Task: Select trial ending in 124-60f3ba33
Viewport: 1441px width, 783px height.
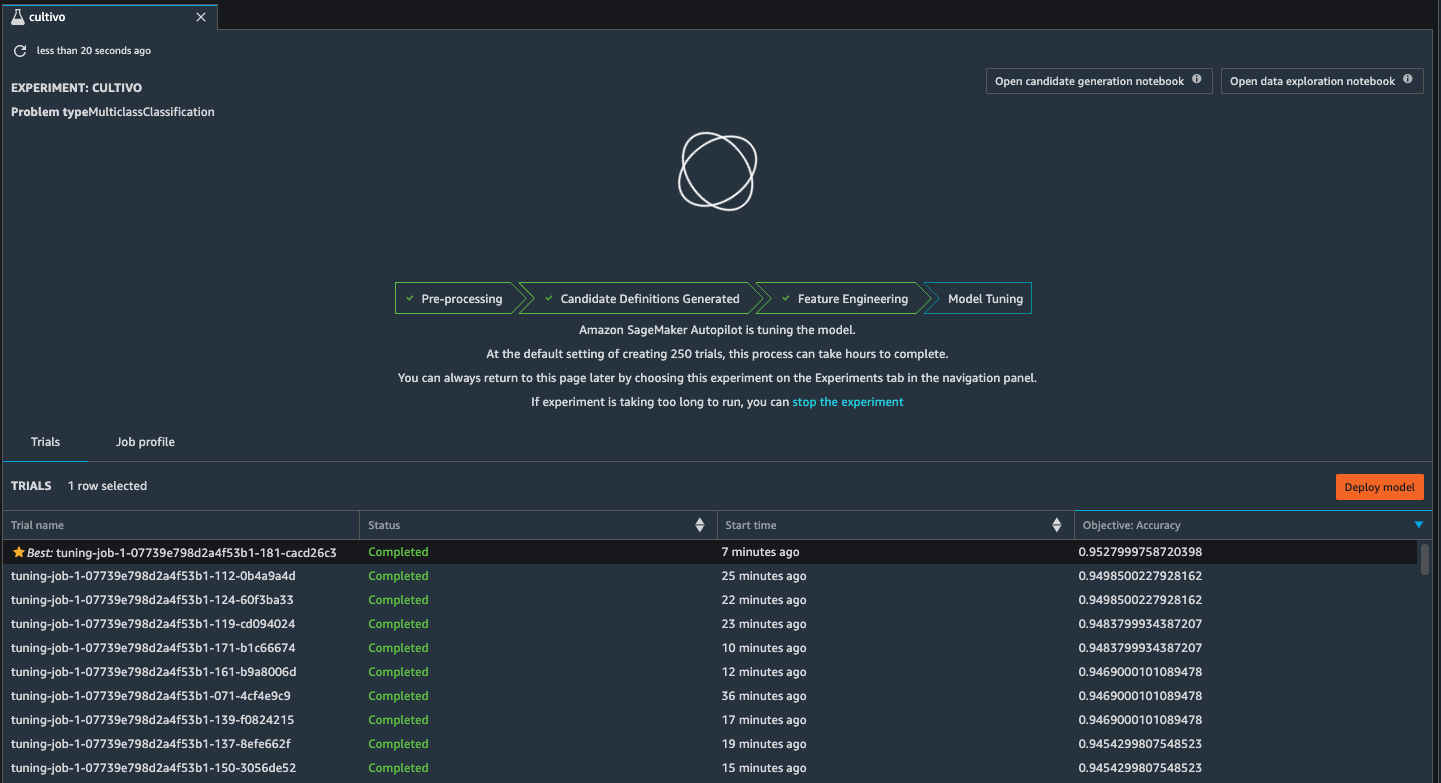Action: [709, 600]
